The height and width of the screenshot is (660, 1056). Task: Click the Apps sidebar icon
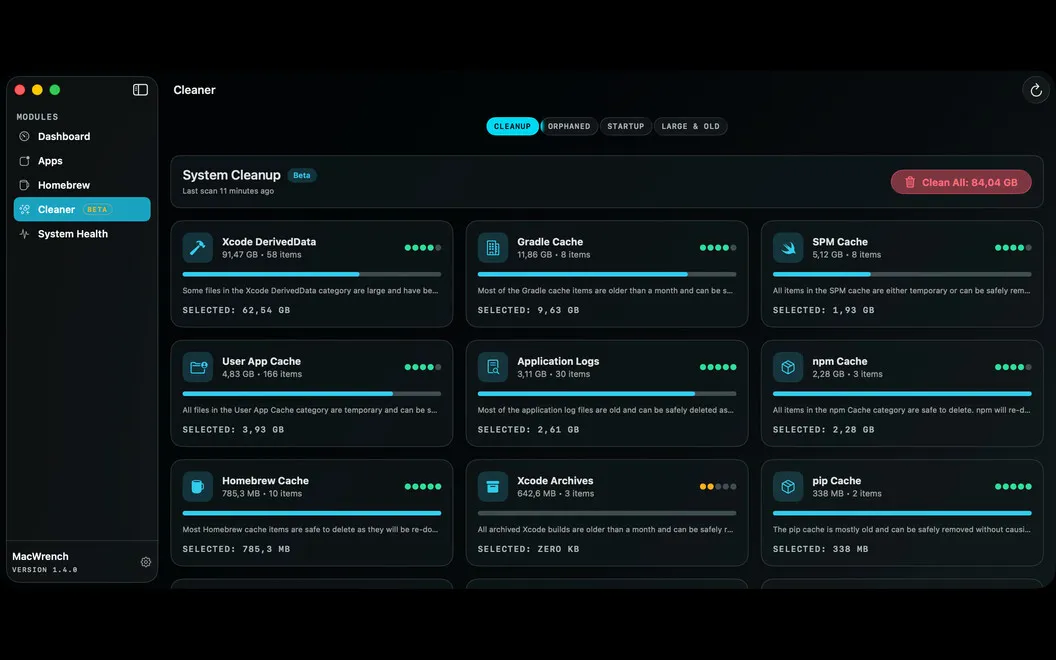coord(24,161)
